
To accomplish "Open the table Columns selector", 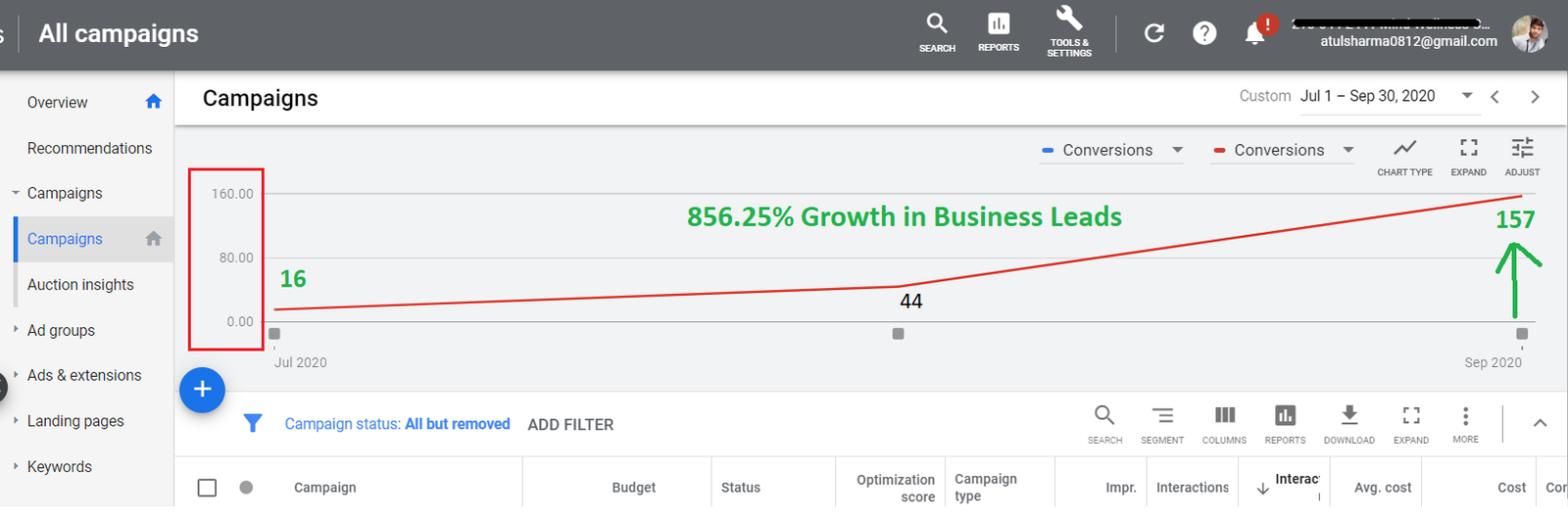I will (1224, 424).
